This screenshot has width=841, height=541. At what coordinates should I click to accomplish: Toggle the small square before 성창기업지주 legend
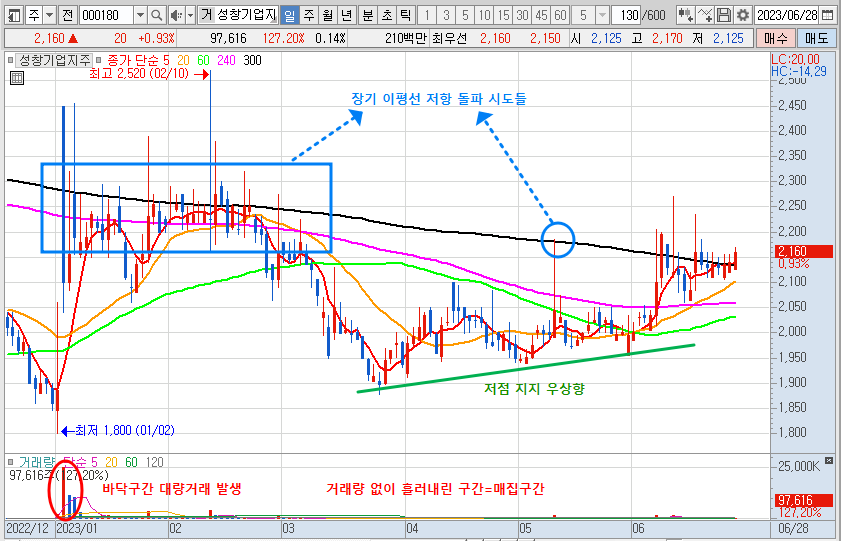point(10,60)
